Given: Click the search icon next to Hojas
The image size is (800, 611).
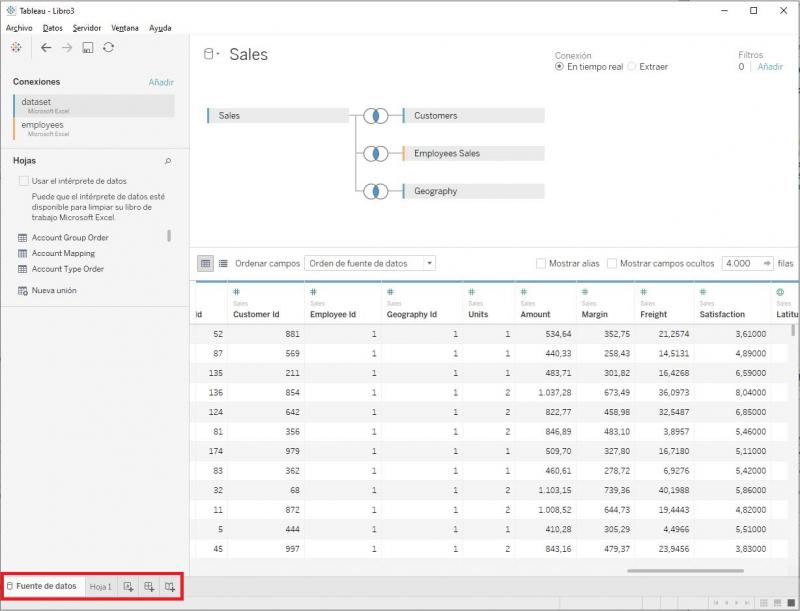Looking at the screenshot, I should click(167, 161).
